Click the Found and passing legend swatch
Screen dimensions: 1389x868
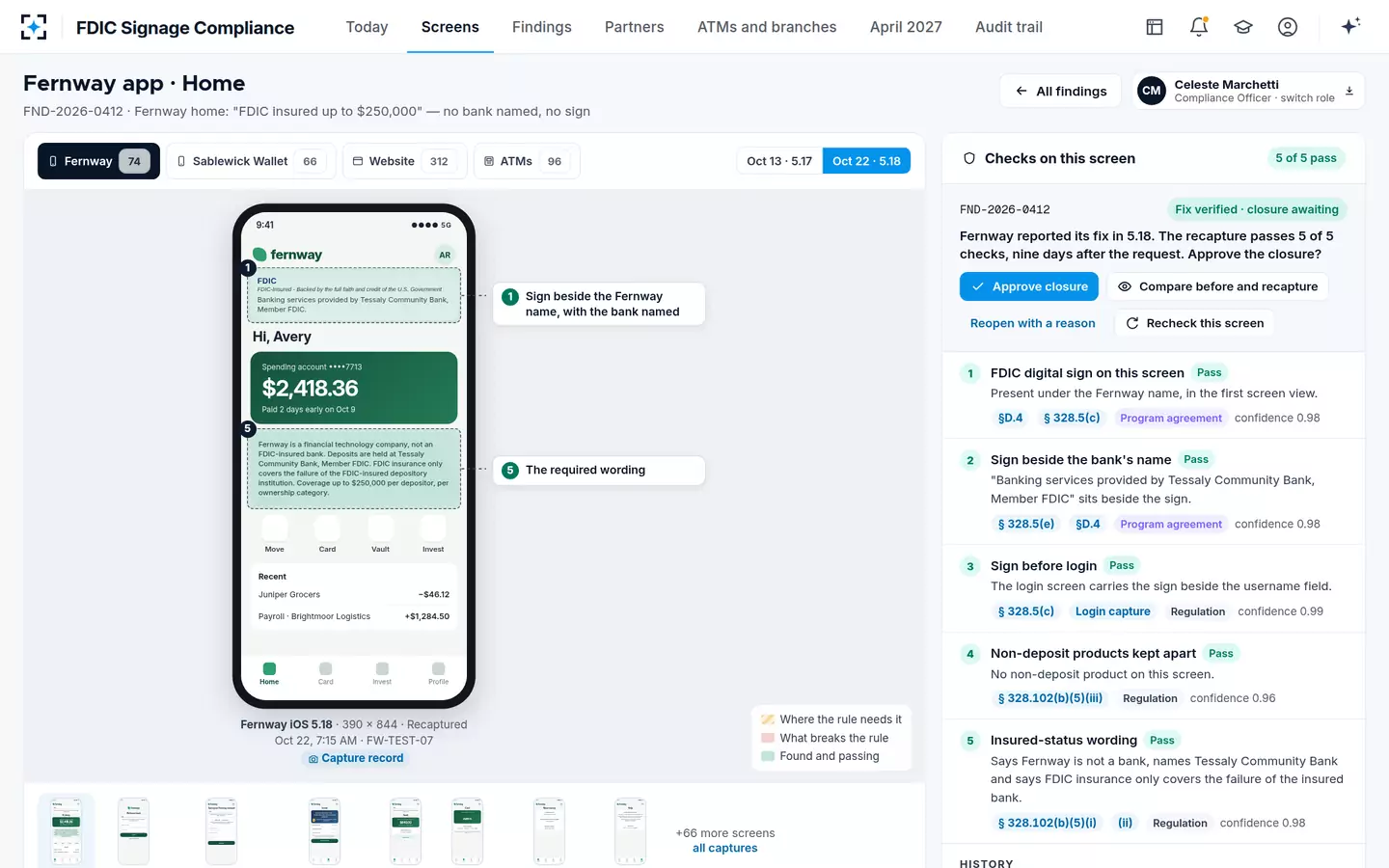click(768, 756)
